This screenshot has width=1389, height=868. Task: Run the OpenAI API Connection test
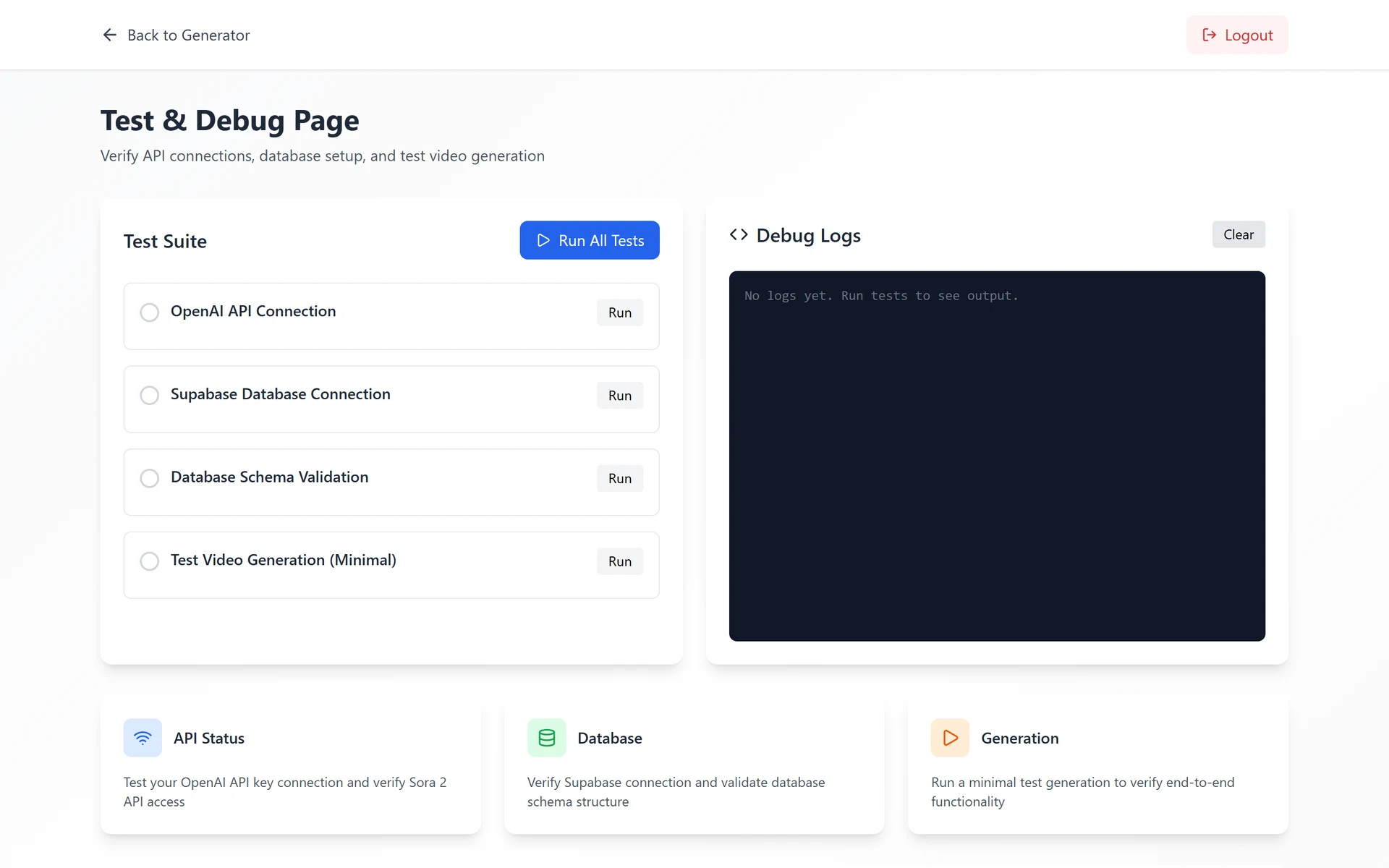click(x=620, y=312)
